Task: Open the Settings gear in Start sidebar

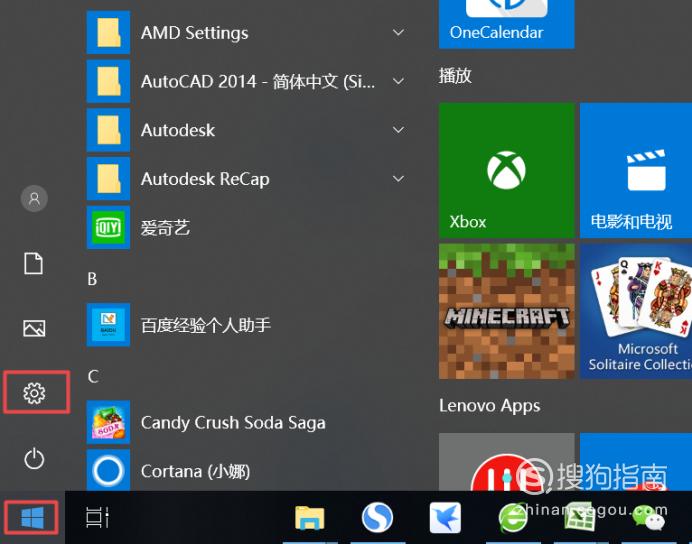Action: 34,393
